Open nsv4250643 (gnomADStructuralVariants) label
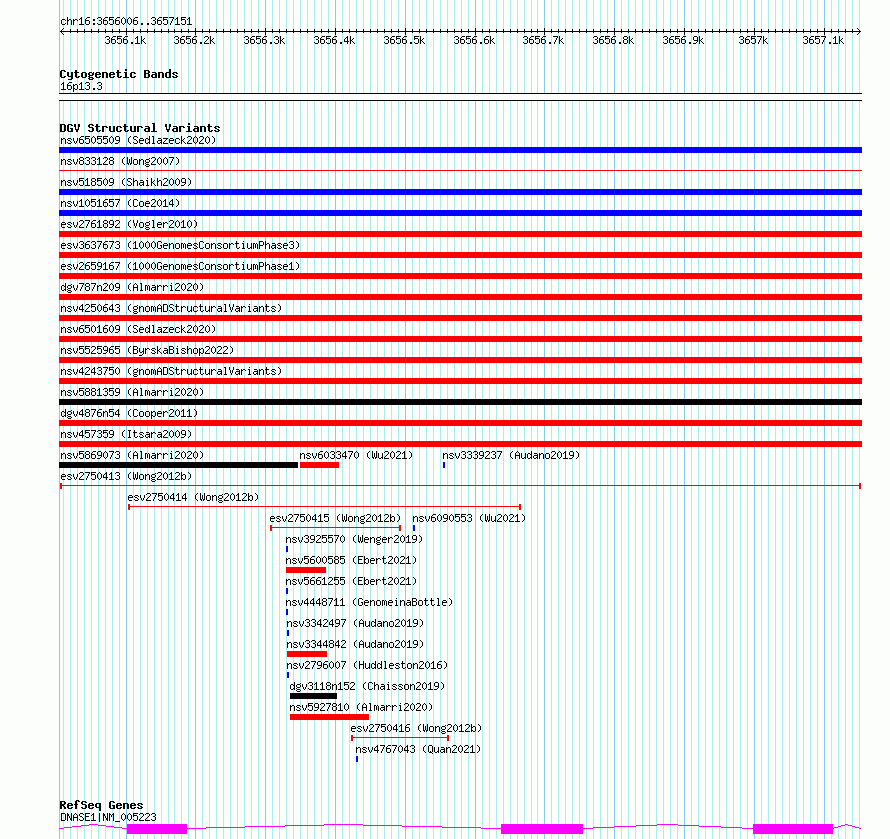Screen dimensions: 890x839 click(x=171, y=308)
